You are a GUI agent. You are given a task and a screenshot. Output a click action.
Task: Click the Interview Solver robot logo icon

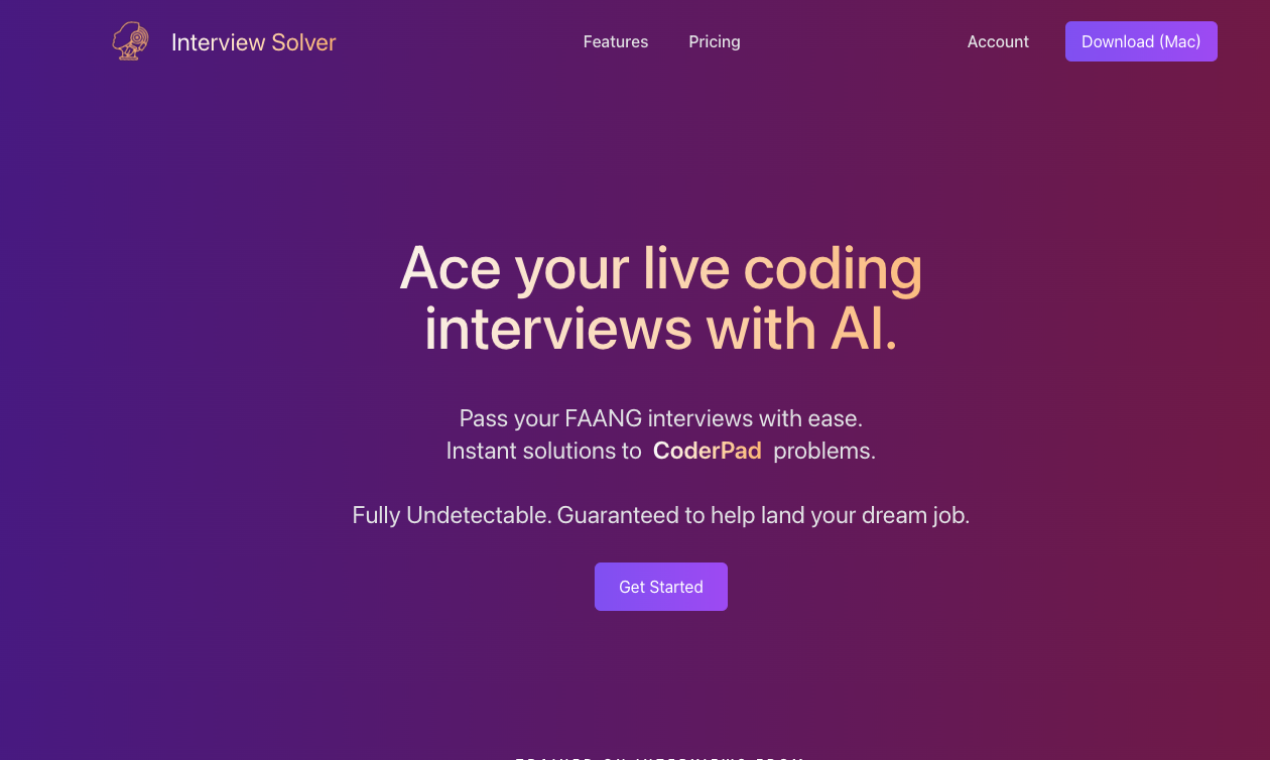pos(131,41)
